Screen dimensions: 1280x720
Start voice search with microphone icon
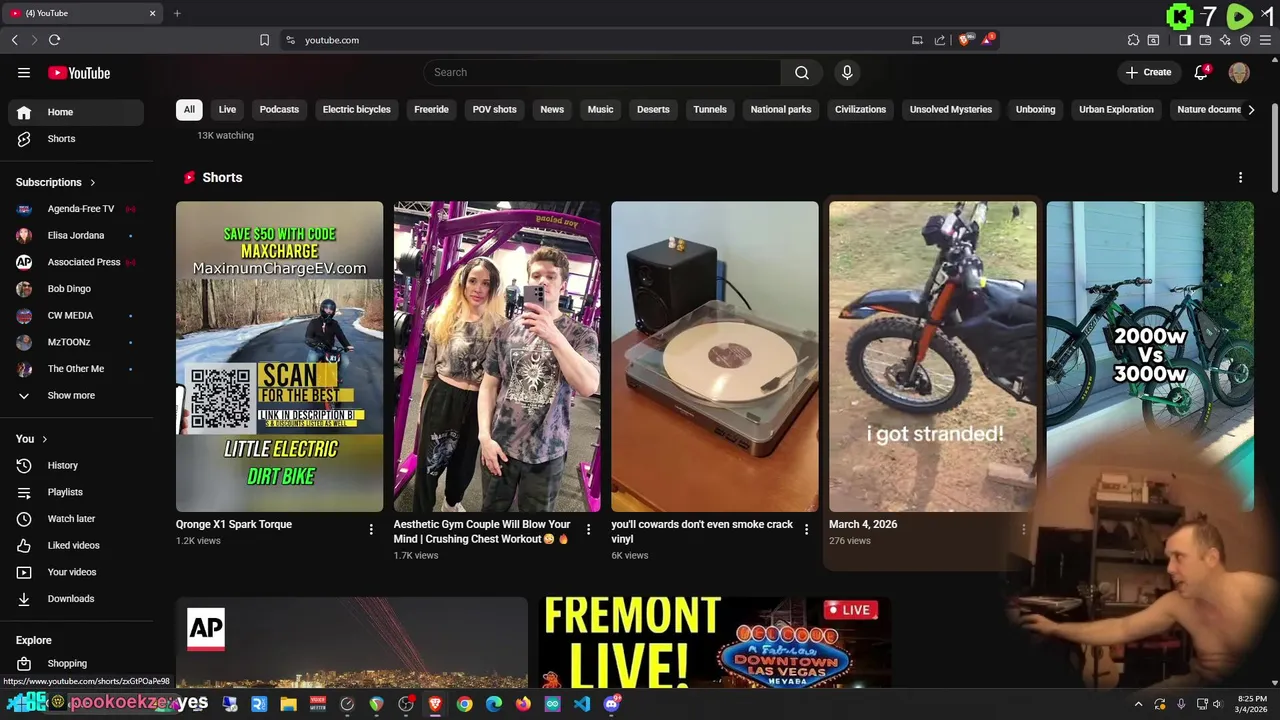(x=847, y=72)
